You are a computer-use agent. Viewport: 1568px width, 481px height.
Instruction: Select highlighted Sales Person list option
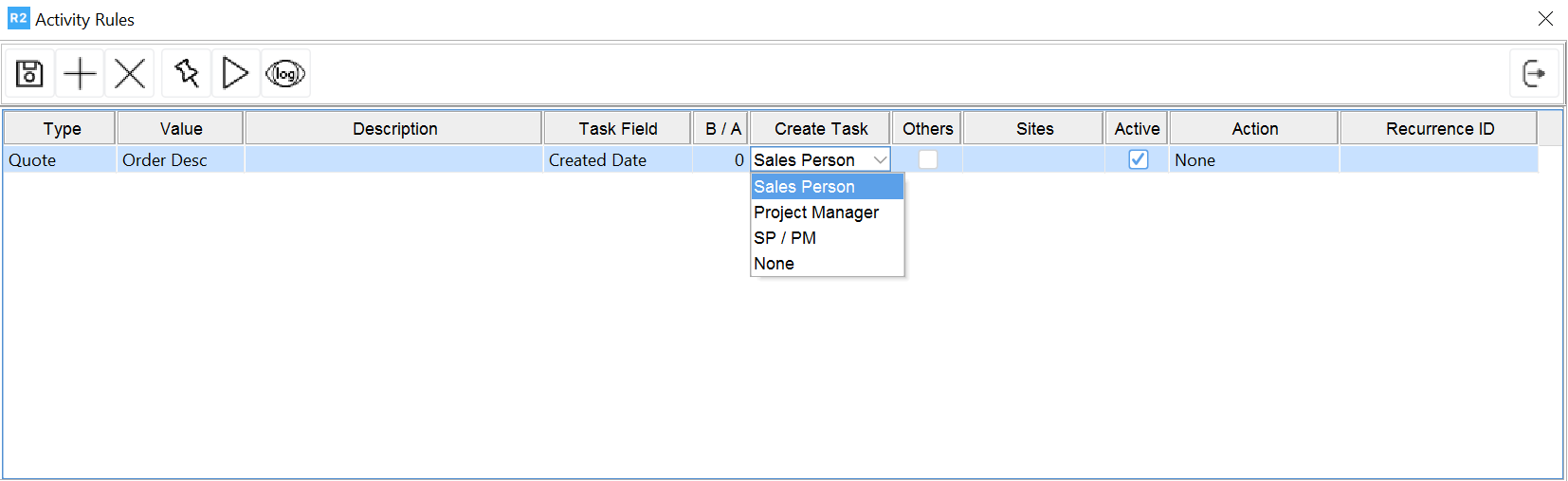point(805,187)
